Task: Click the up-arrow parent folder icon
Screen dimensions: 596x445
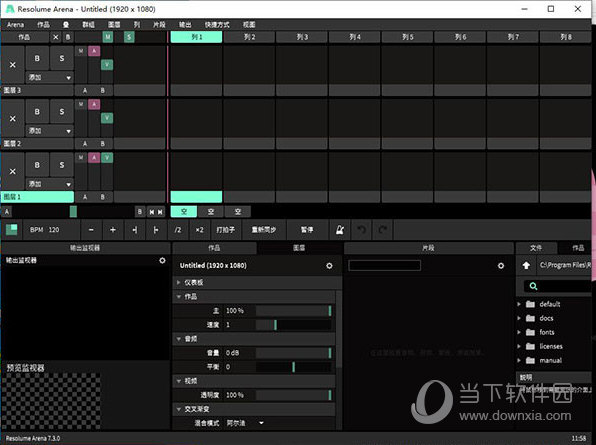Action: click(x=526, y=265)
